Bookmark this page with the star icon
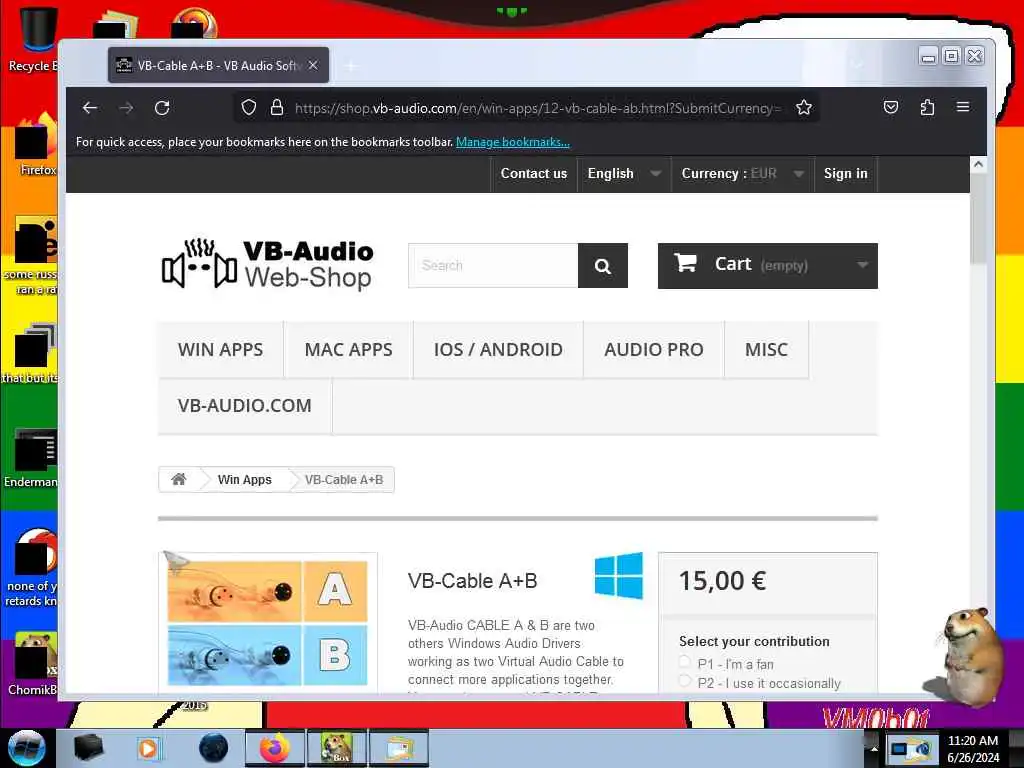 click(804, 107)
